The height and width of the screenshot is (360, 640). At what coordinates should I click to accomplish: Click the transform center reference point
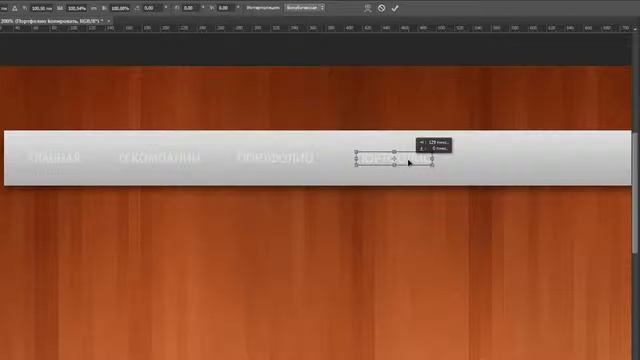pos(394,158)
